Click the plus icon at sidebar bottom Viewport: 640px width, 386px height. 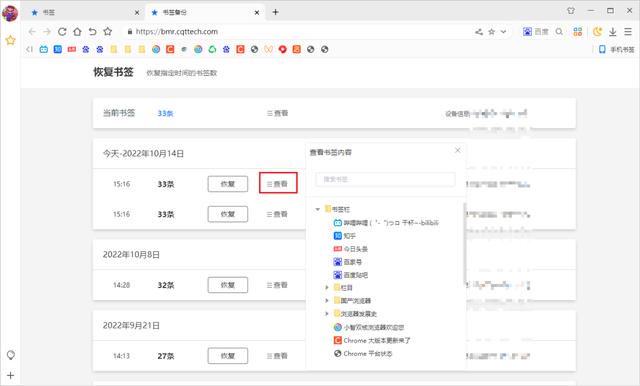point(11,375)
